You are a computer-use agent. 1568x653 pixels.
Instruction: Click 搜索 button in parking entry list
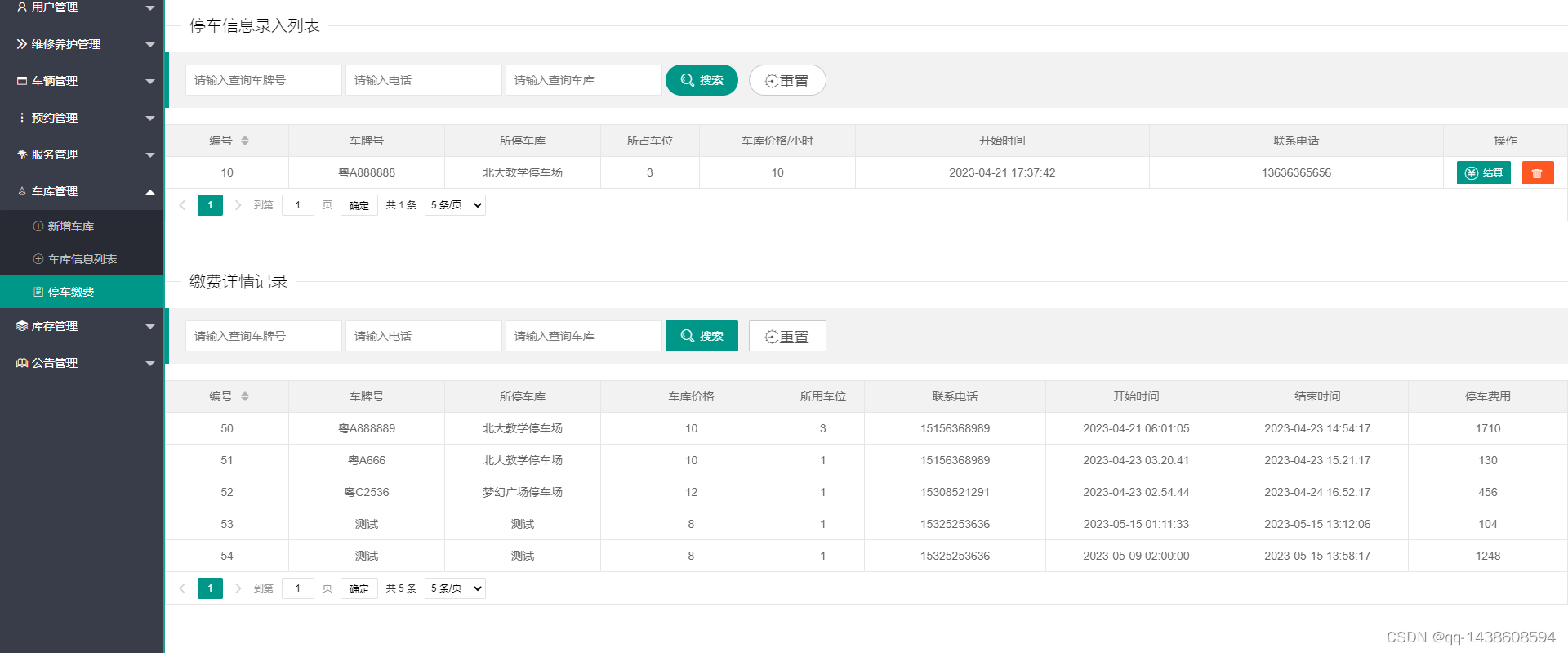point(702,80)
